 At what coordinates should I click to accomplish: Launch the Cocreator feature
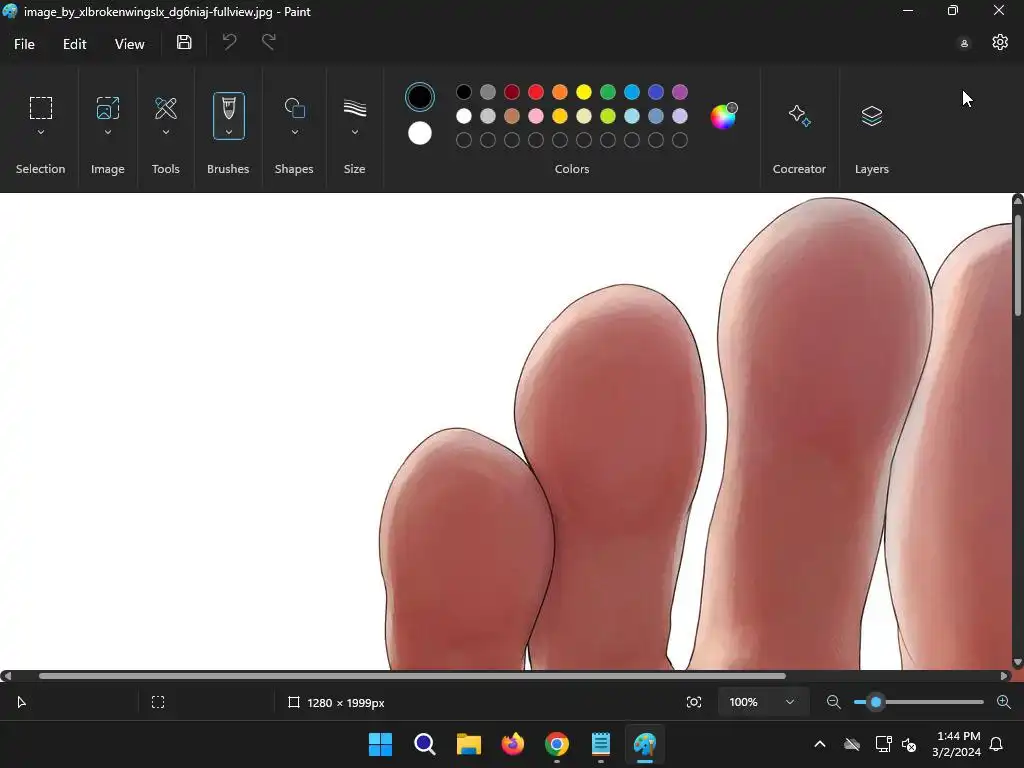pyautogui.click(x=799, y=116)
